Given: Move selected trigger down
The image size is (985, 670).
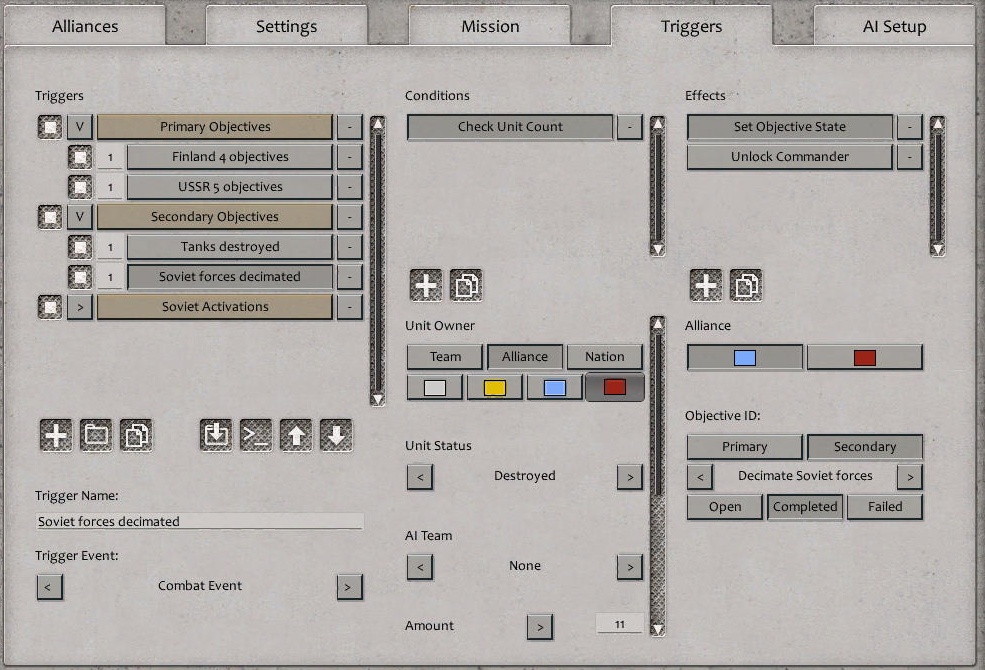Looking at the screenshot, I should 336,435.
